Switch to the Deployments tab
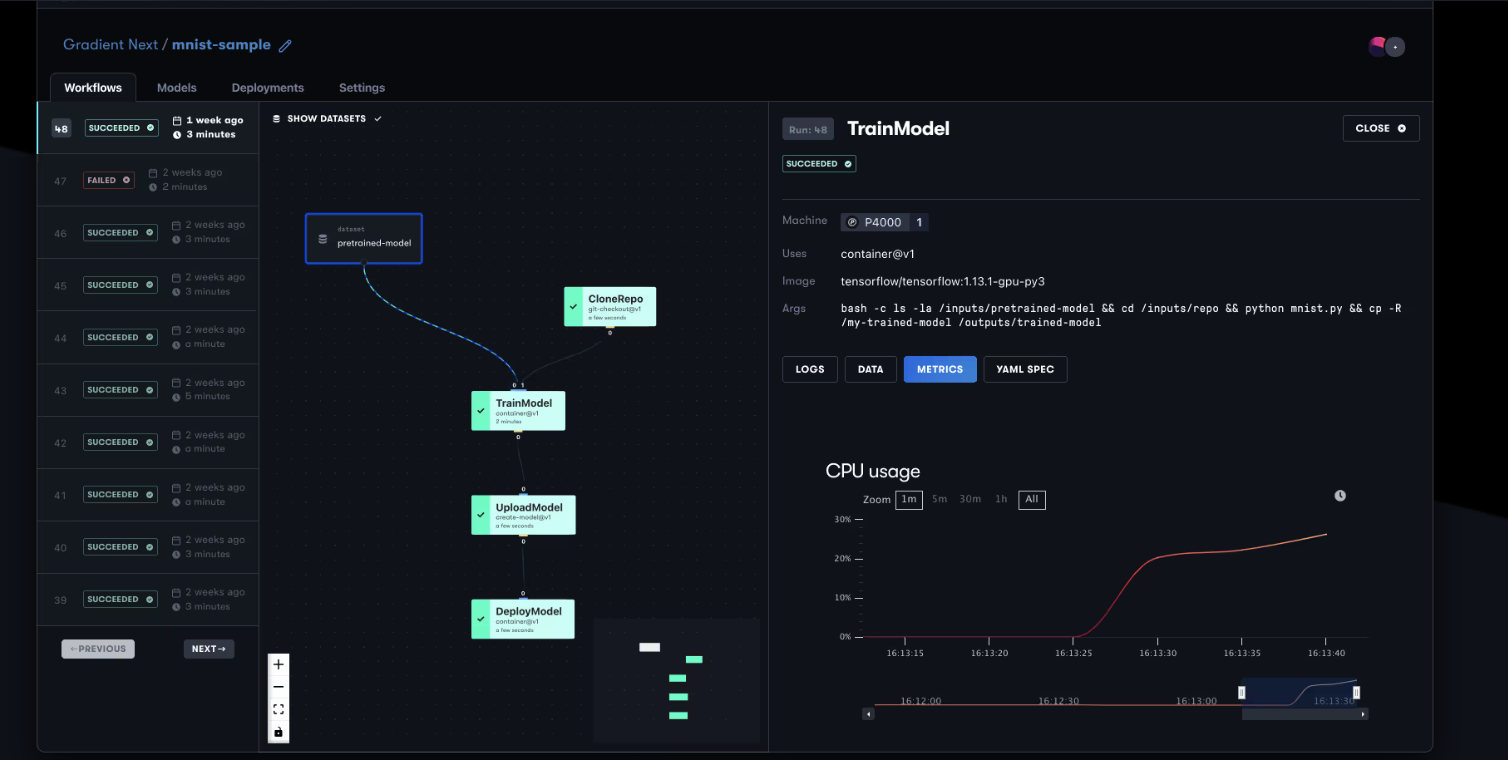Viewport: 1508px width, 760px height. (267, 88)
